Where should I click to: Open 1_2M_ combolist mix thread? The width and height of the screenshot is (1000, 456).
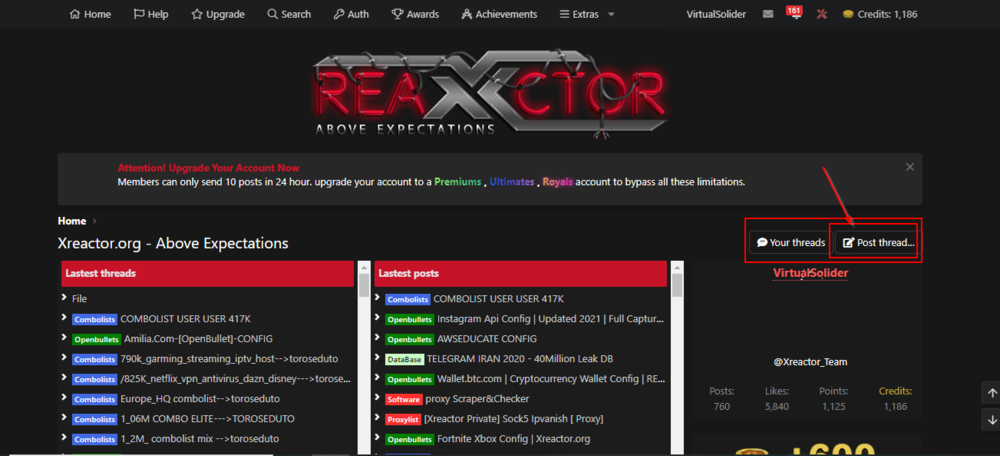pyautogui.click(x=200, y=439)
